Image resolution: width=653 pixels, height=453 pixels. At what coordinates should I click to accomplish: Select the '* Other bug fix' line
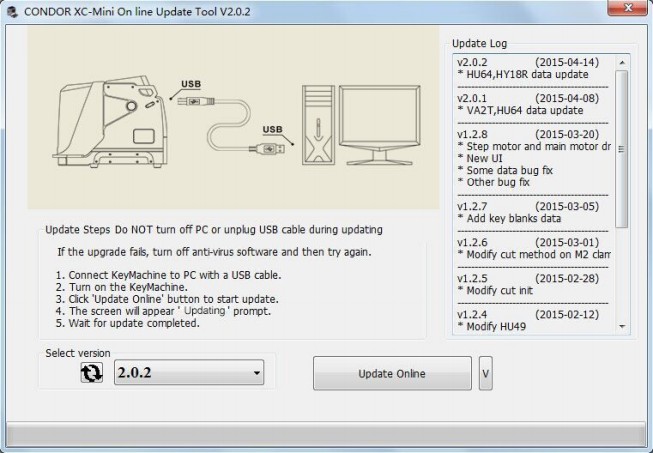(493, 182)
